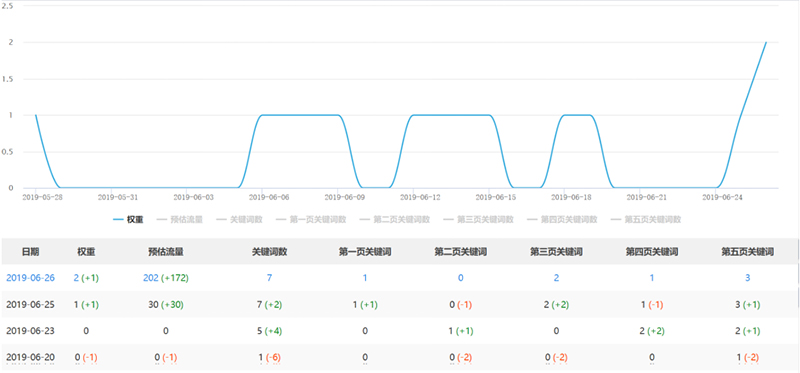Click the 第五页关键词 column header

(747, 252)
